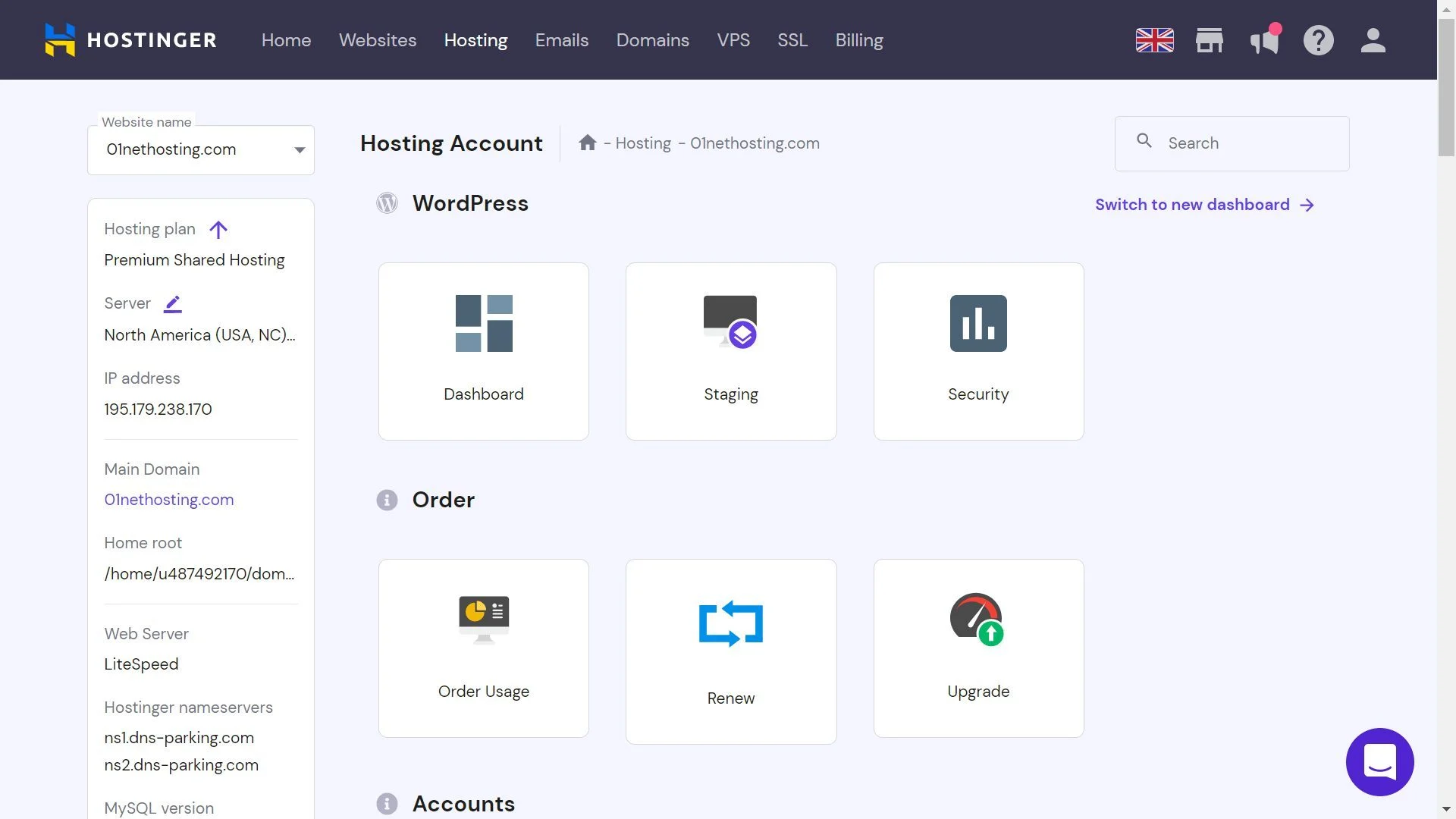Viewport: 1456px width, 819px height.
Task: Edit the Server location with pencil icon
Action: (173, 303)
